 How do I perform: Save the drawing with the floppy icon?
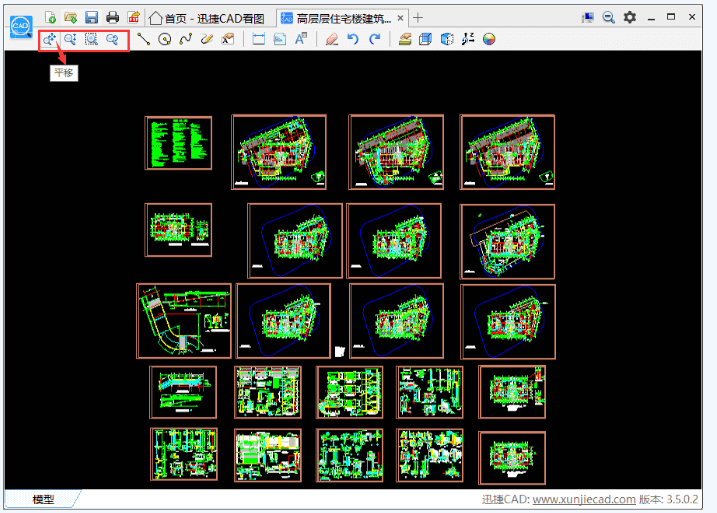[x=91, y=17]
